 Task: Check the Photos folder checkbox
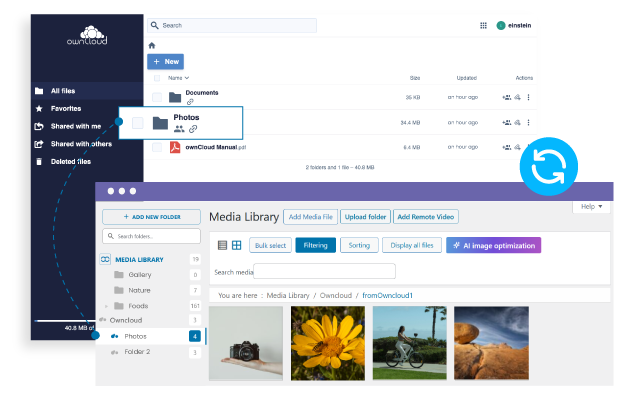point(138,123)
